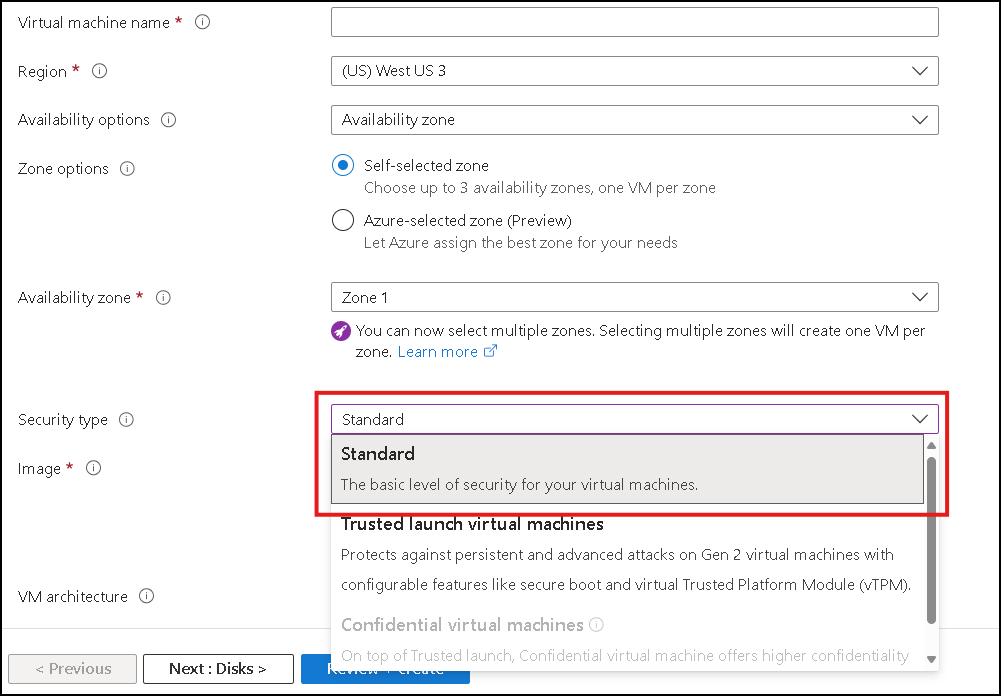Viewport: 1001px width, 696px height.
Task: Click the Virtual machine name input field
Action: pyautogui.click(x=635, y=22)
